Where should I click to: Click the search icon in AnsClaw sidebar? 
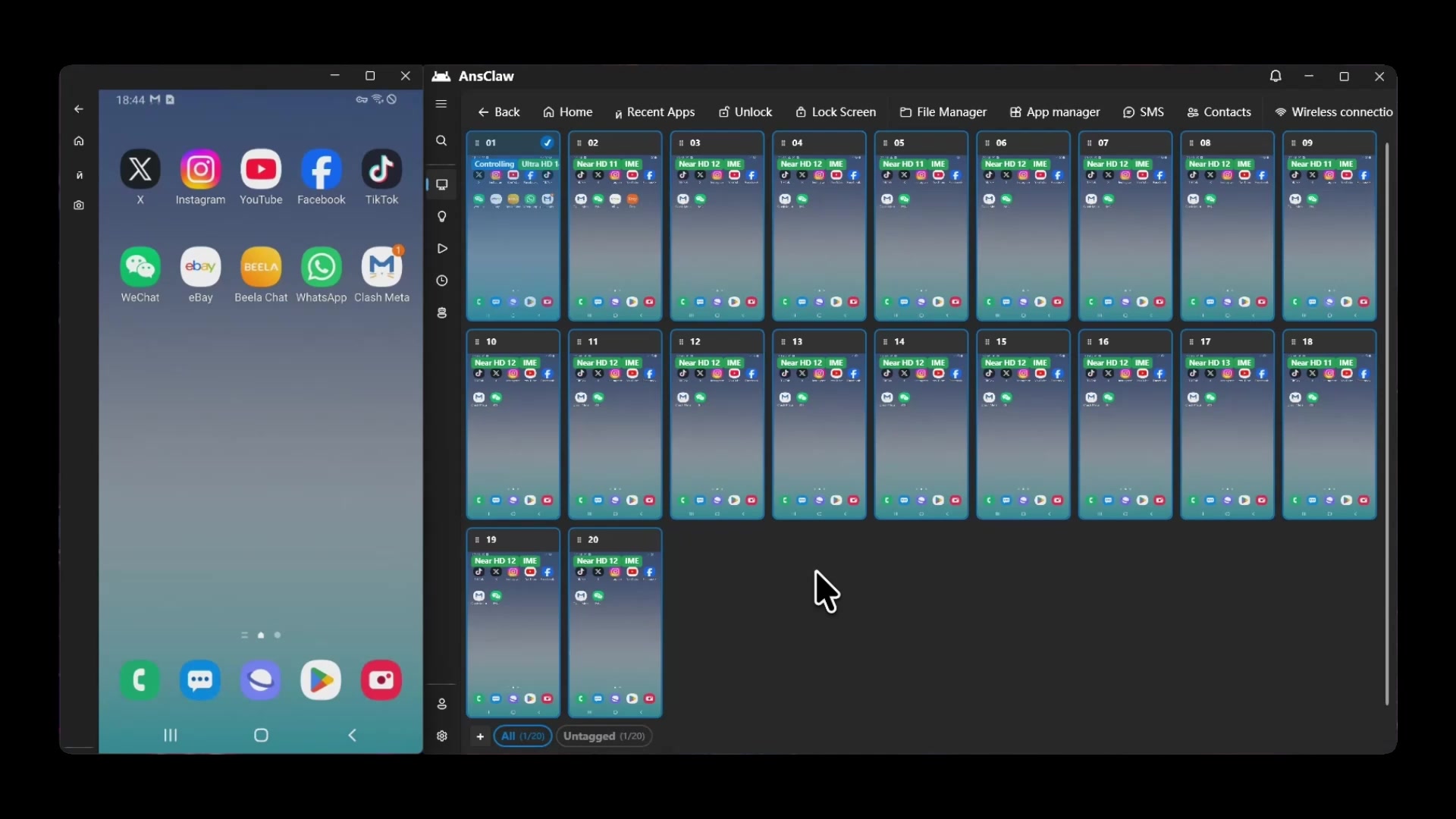(441, 141)
